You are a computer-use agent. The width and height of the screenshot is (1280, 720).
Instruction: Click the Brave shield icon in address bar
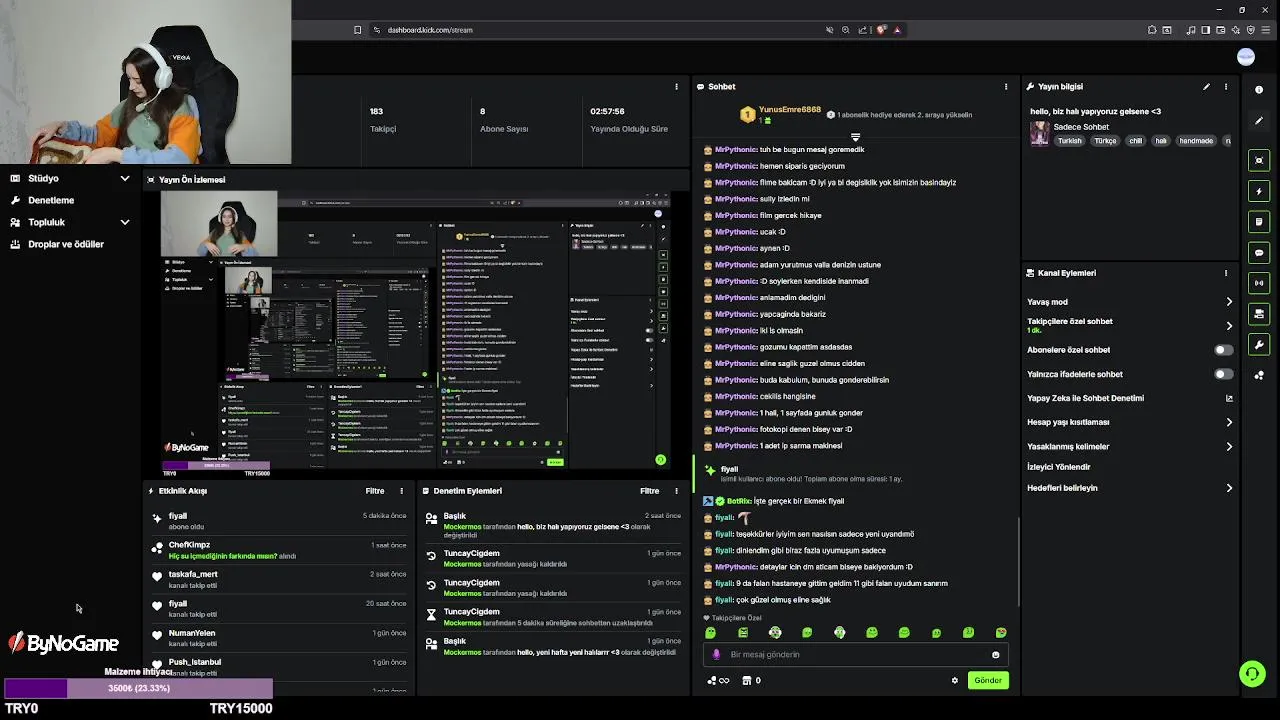[881, 30]
